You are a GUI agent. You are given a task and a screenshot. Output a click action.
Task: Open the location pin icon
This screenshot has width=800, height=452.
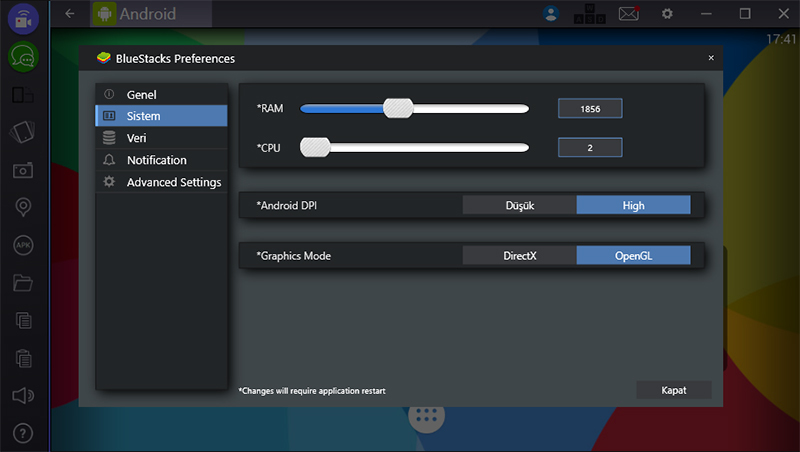coord(23,207)
